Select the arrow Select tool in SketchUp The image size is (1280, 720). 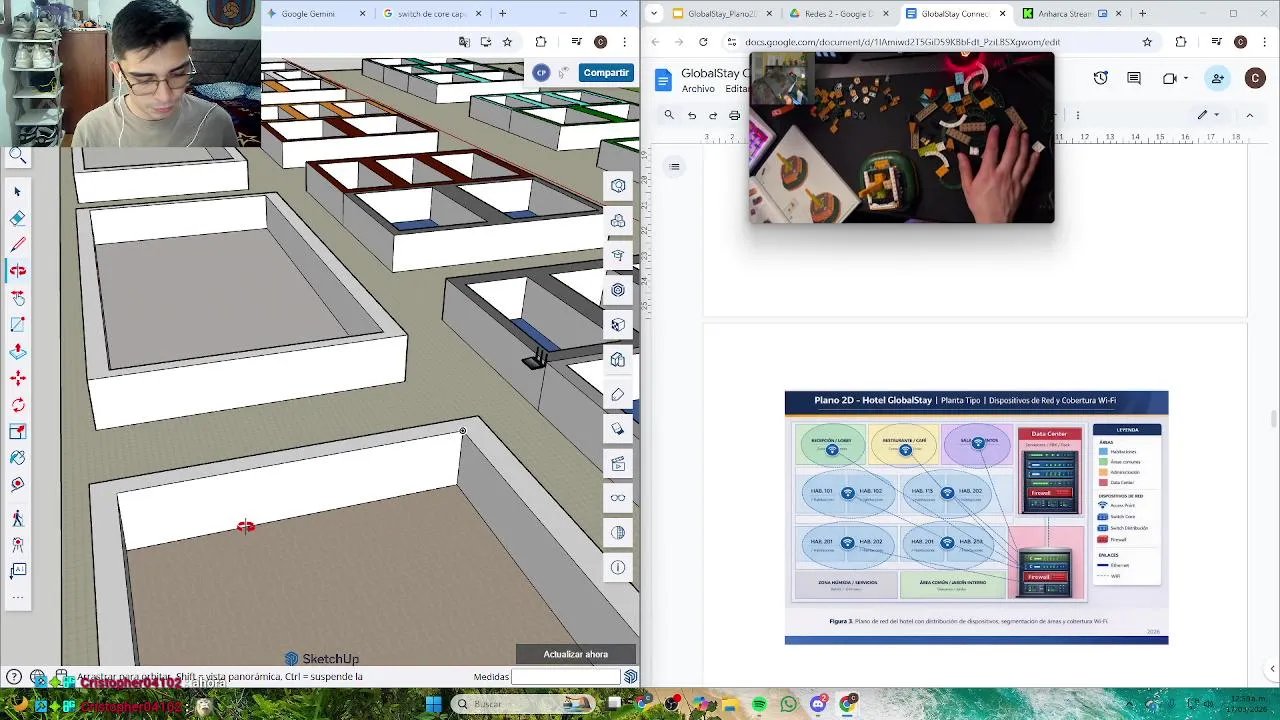coord(17,191)
